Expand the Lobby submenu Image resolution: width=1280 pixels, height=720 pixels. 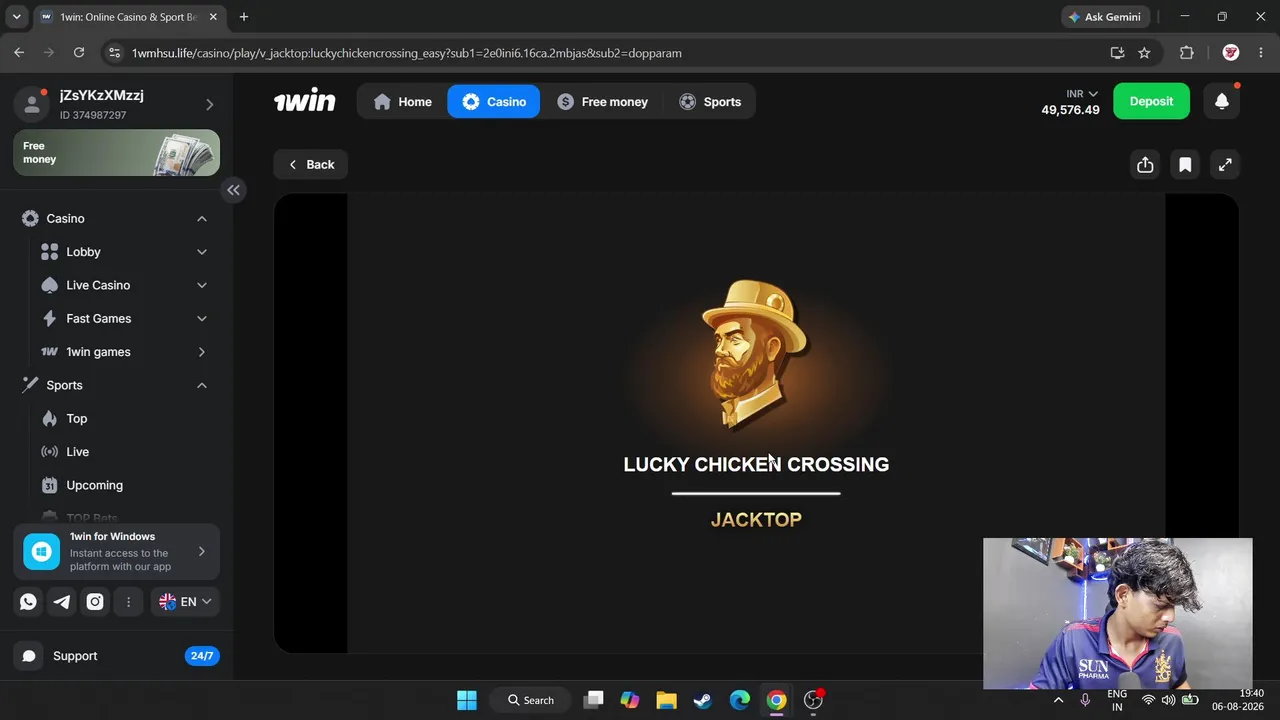(202, 252)
